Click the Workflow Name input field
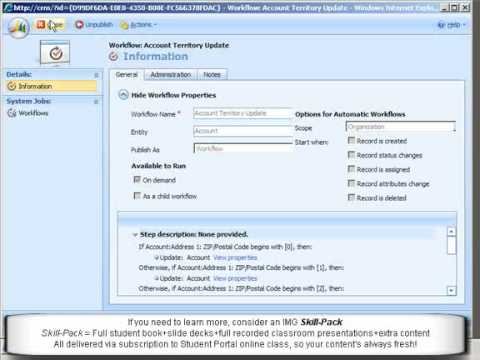 [x=243, y=113]
